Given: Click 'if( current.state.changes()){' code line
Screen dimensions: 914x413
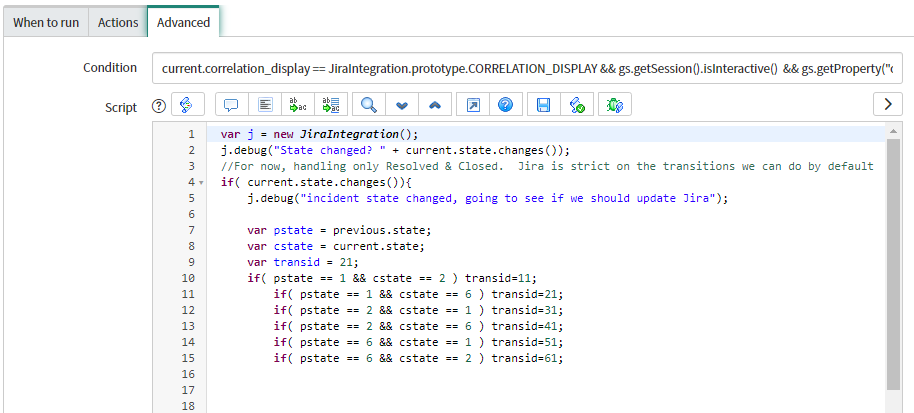Looking at the screenshot, I should (317, 182).
